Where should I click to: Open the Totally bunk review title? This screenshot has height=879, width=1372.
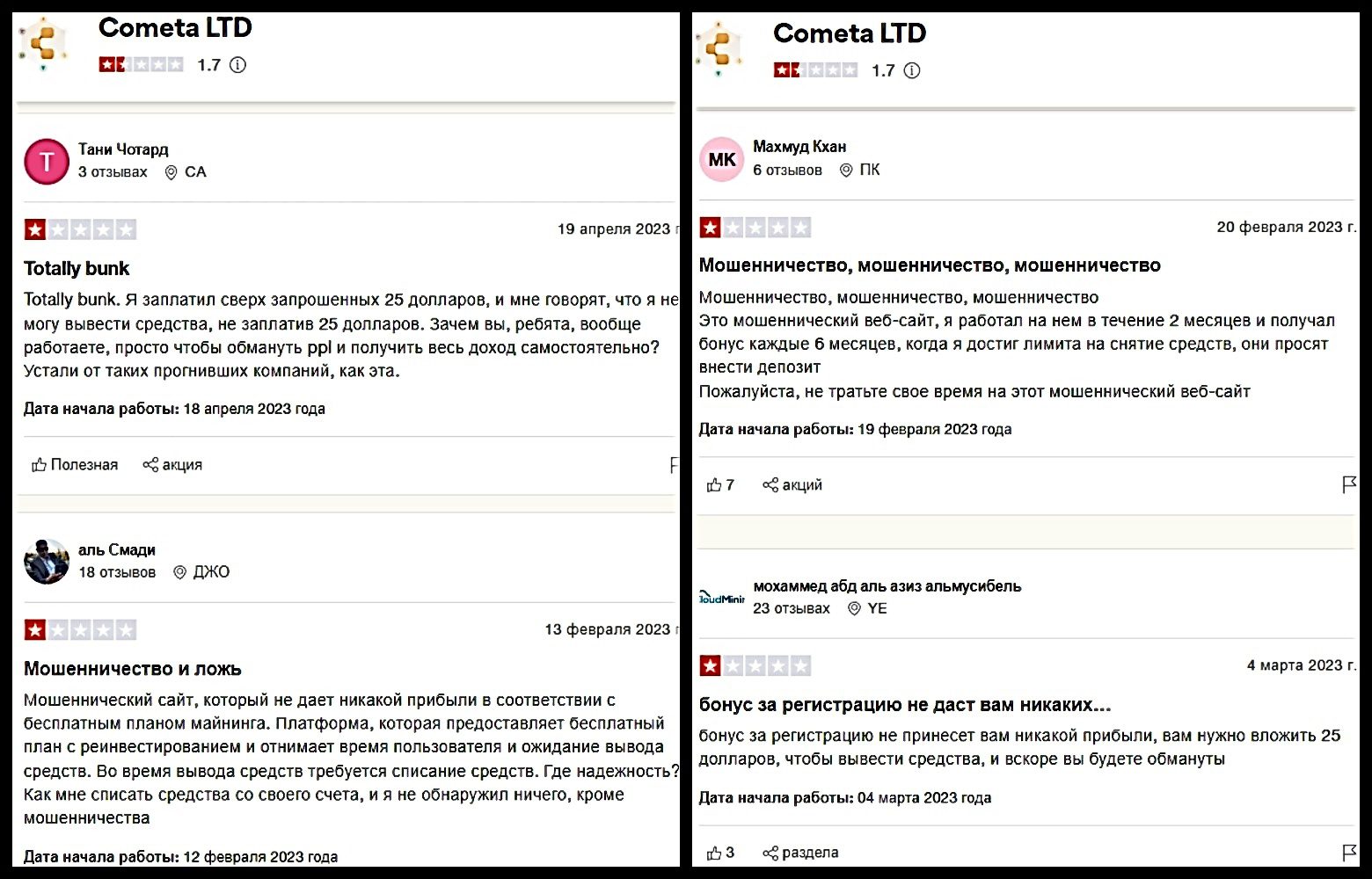pyautogui.click(x=77, y=269)
